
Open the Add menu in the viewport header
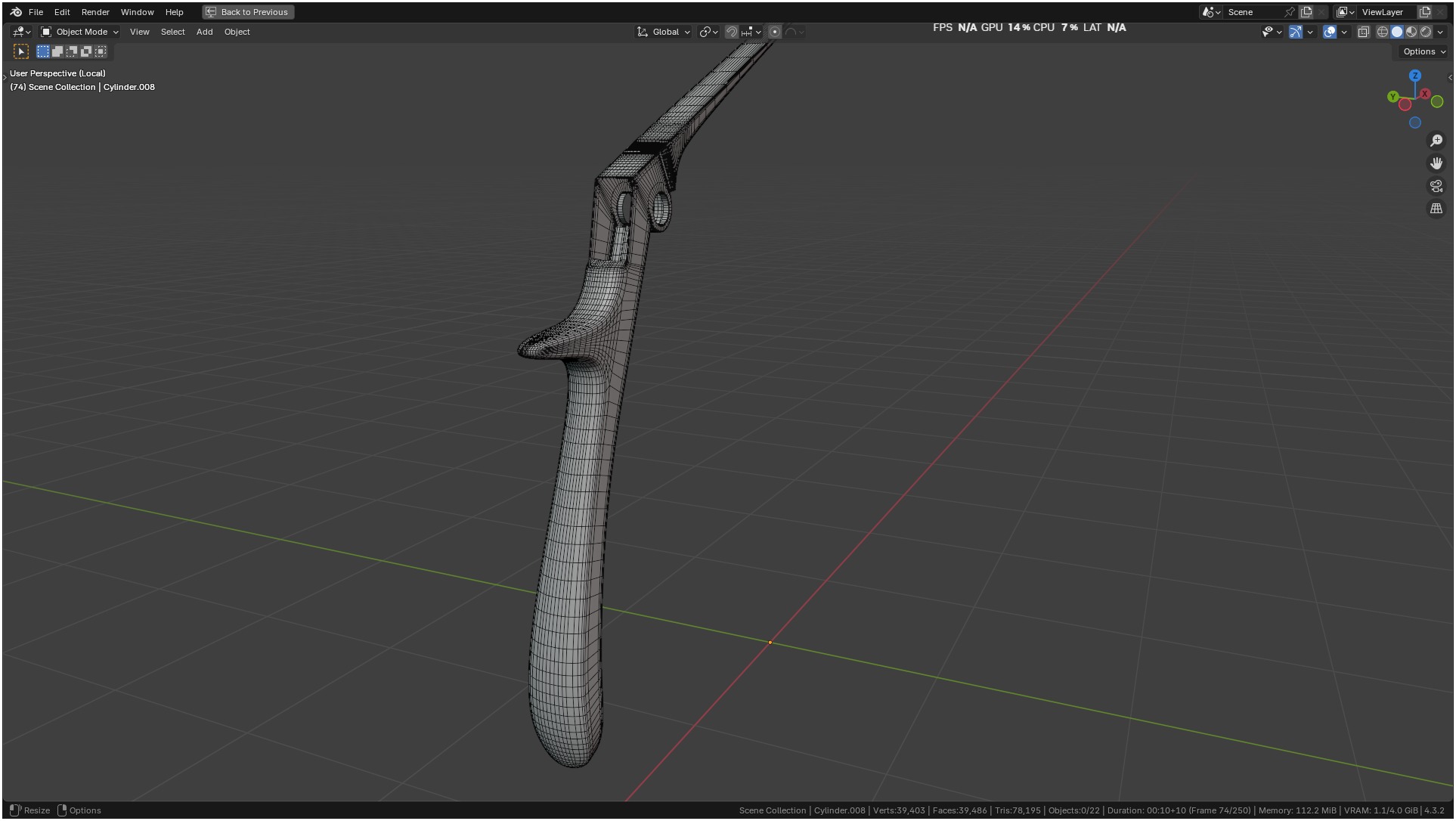pyautogui.click(x=204, y=32)
